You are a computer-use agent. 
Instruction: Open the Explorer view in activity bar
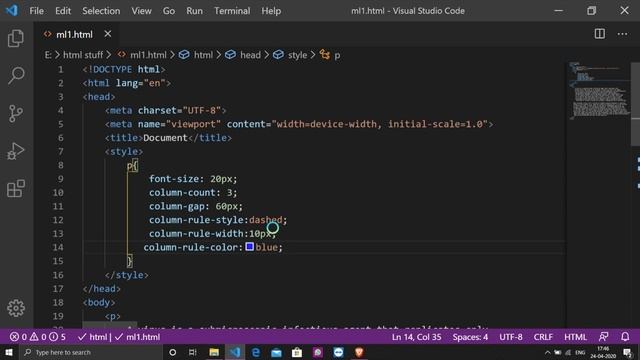pyautogui.click(x=16, y=38)
